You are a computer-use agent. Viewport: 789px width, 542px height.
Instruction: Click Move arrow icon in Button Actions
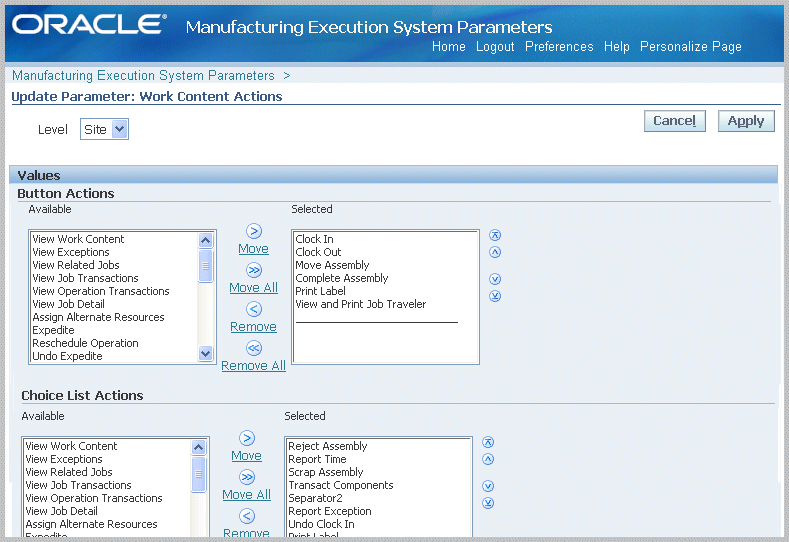254,231
